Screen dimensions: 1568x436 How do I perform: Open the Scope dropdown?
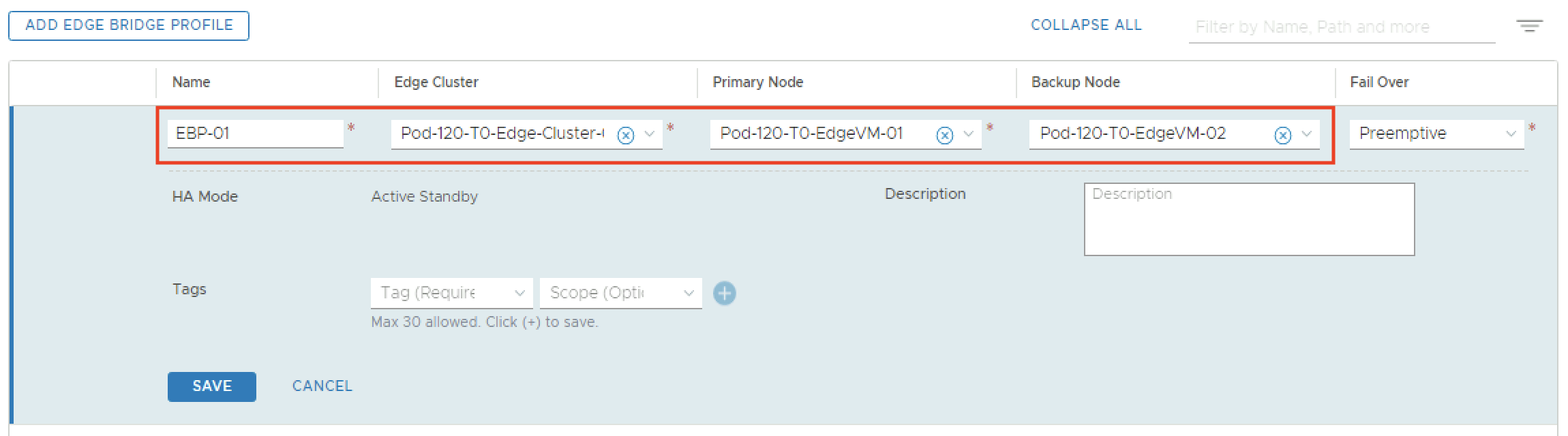click(x=620, y=293)
